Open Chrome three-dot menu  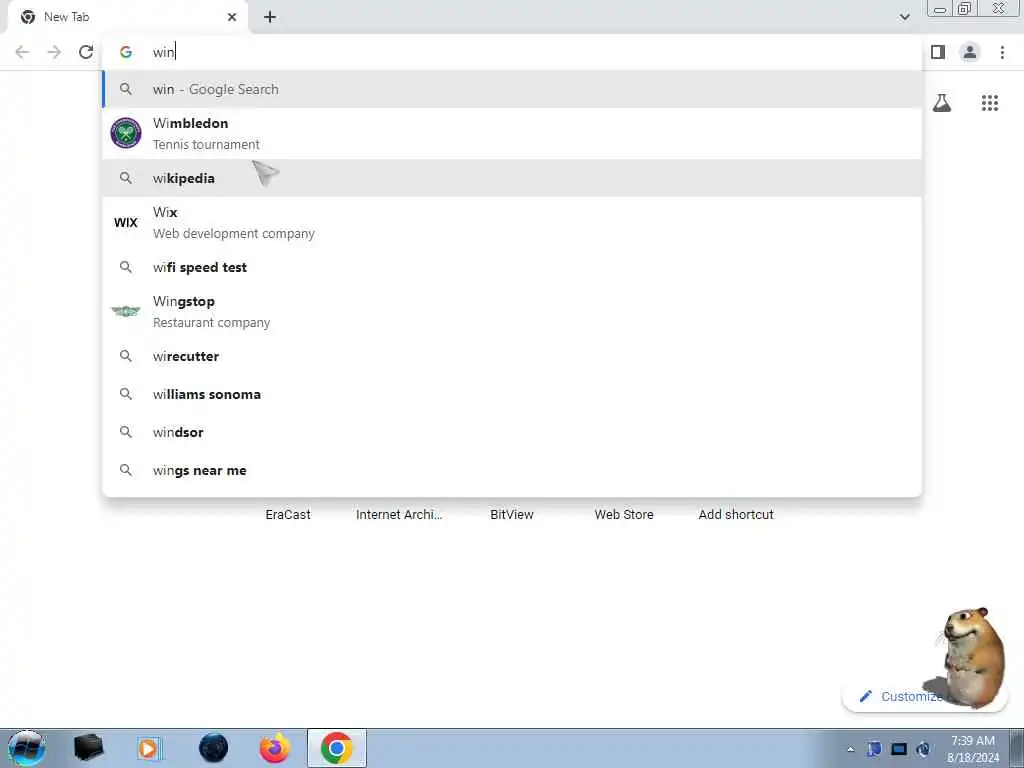point(1002,52)
